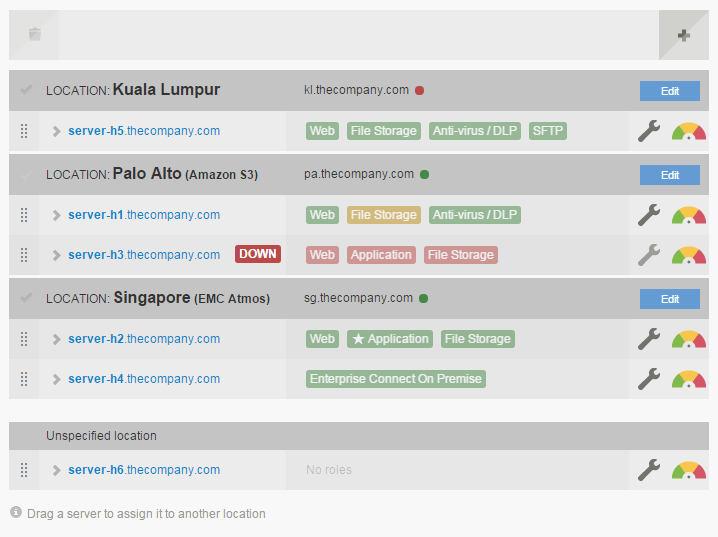Open server-h2.thecompany.com link

tap(144, 339)
